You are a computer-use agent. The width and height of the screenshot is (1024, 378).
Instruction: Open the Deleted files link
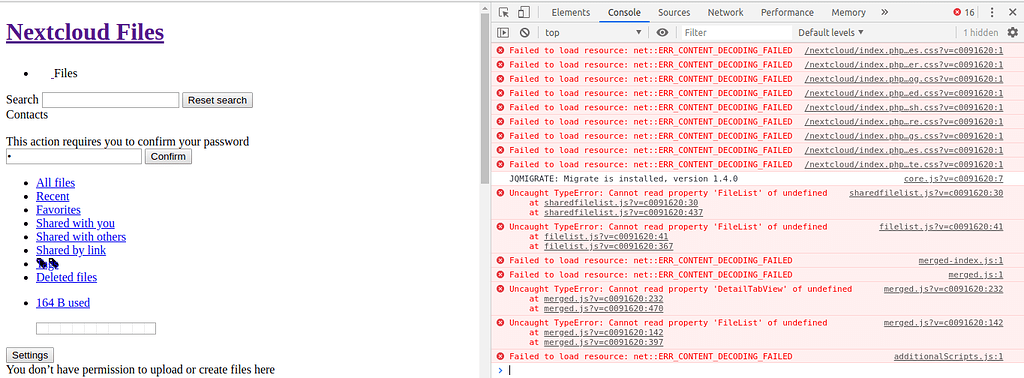[66, 277]
